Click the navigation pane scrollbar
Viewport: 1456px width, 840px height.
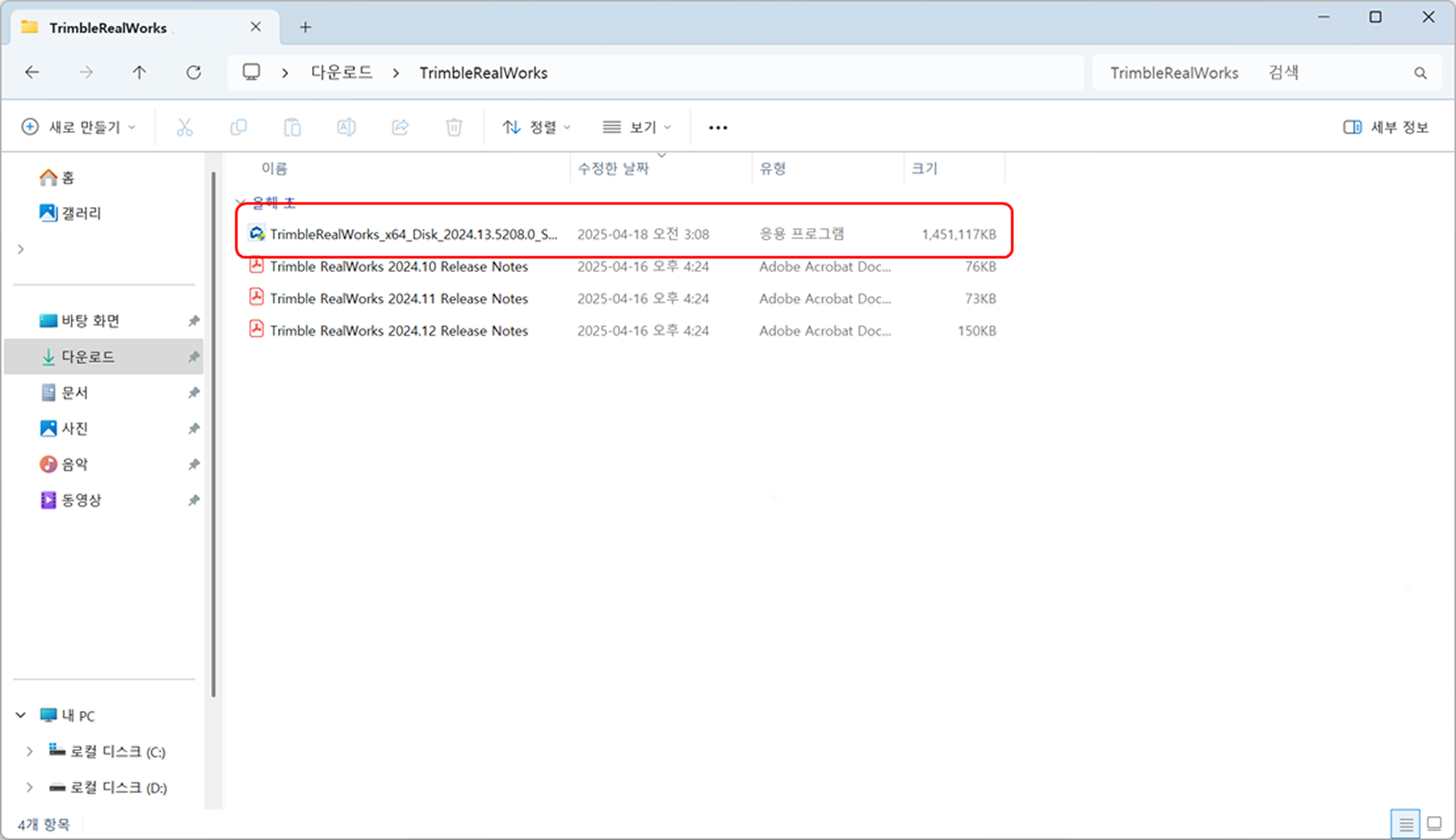[214, 435]
